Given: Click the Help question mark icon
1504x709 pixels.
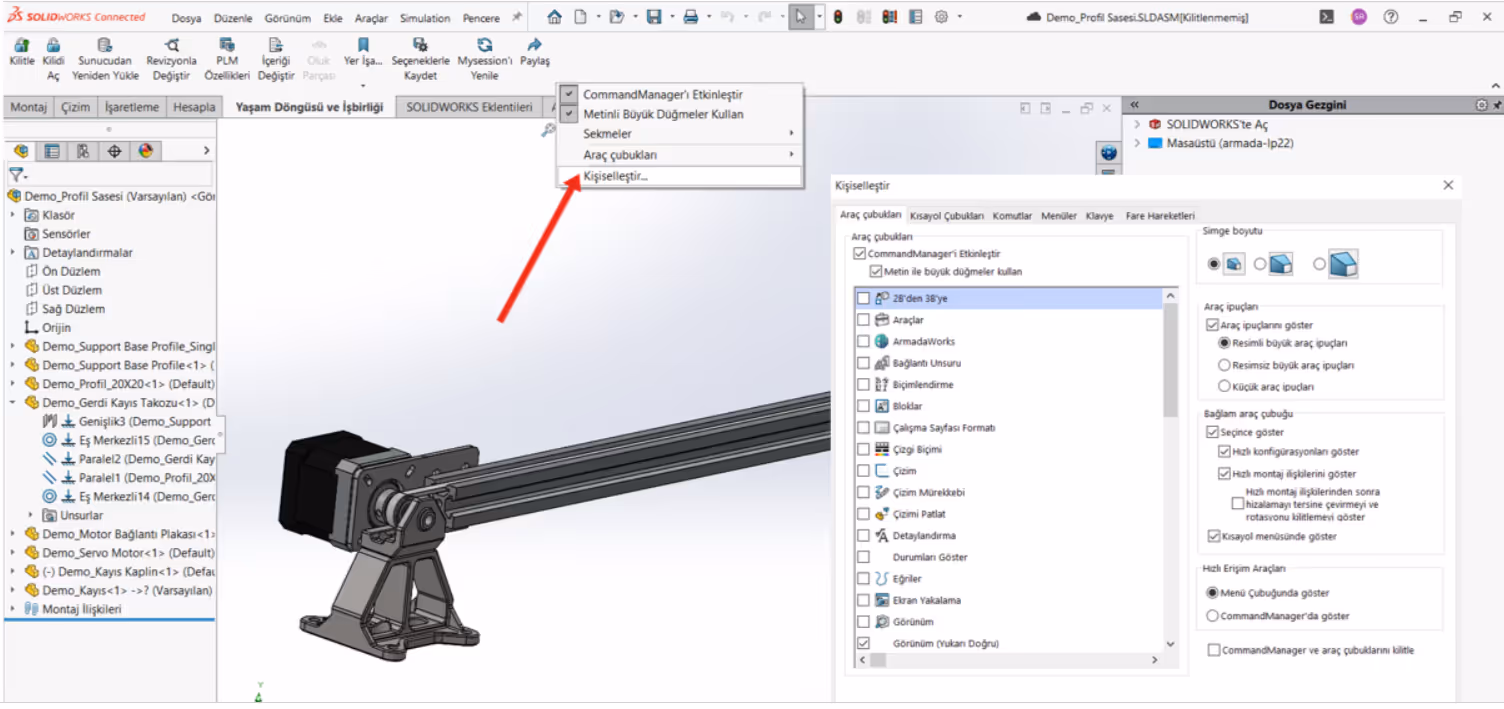Looking at the screenshot, I should point(1390,17).
